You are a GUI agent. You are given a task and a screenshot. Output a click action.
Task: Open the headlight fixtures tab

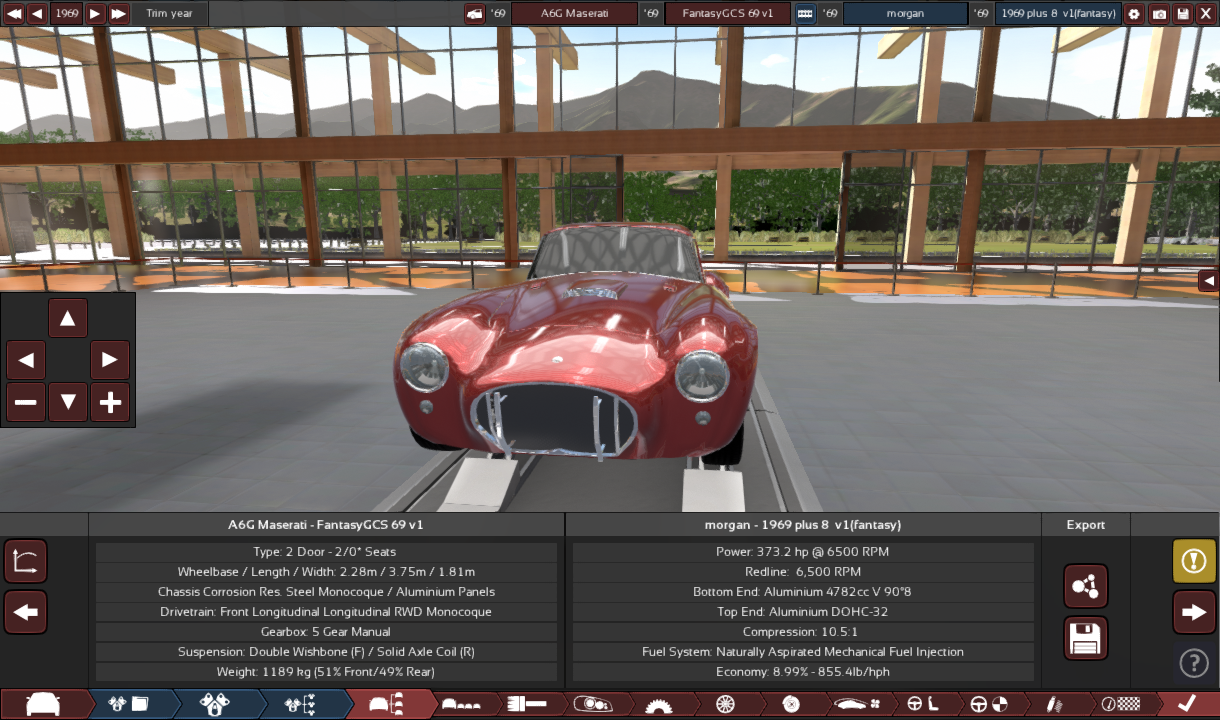(593, 704)
